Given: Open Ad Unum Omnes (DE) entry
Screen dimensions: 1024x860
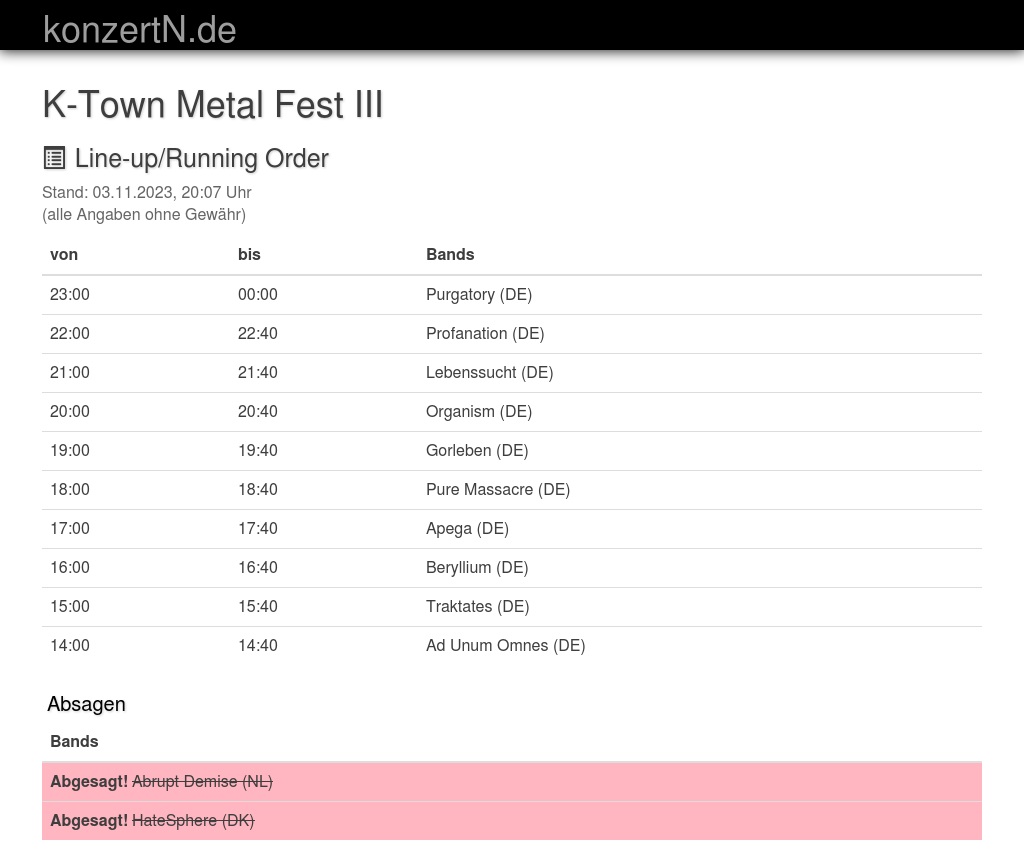Looking at the screenshot, I should [x=505, y=645].
